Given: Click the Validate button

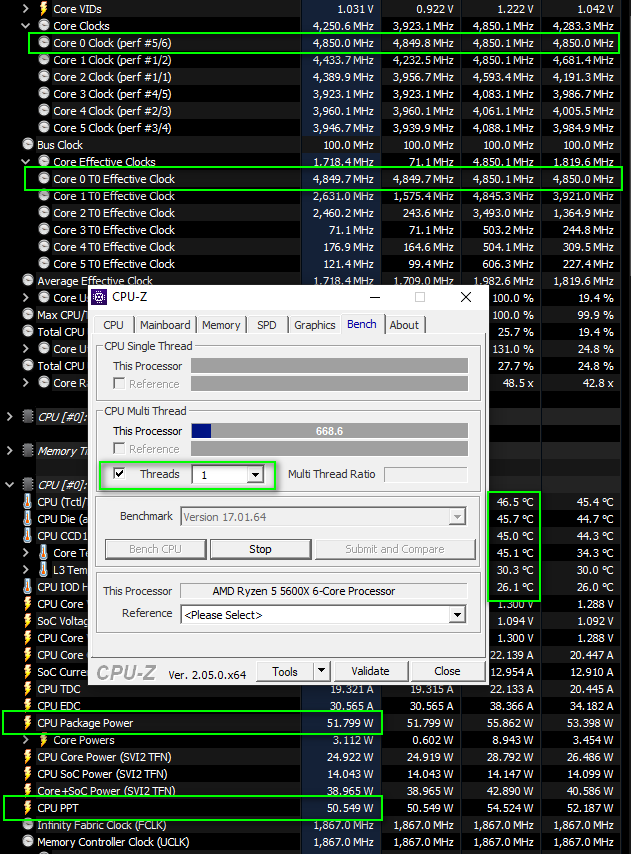Looking at the screenshot, I should coord(370,671).
